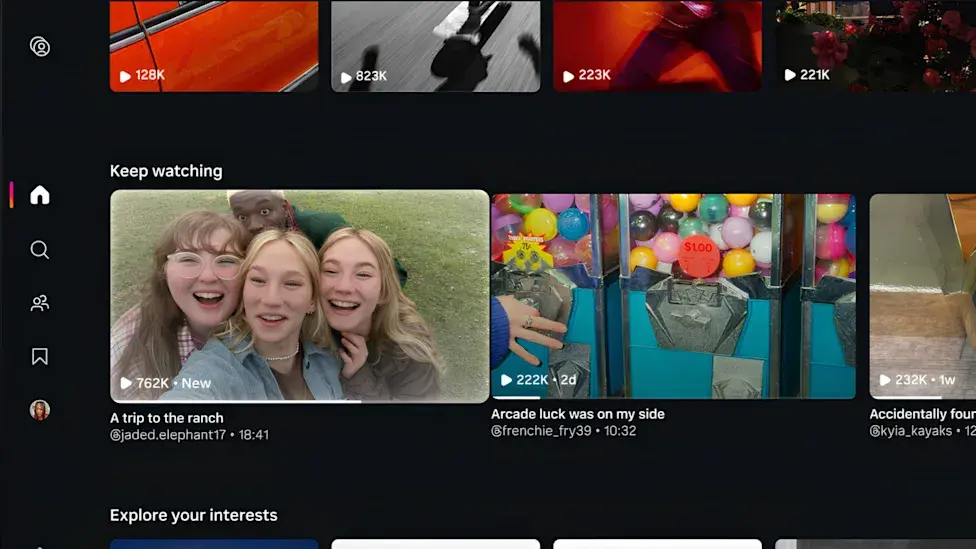The width and height of the screenshot is (976, 549).
Task: Click play icon beside 222K on arcade video
Action: click(x=507, y=380)
